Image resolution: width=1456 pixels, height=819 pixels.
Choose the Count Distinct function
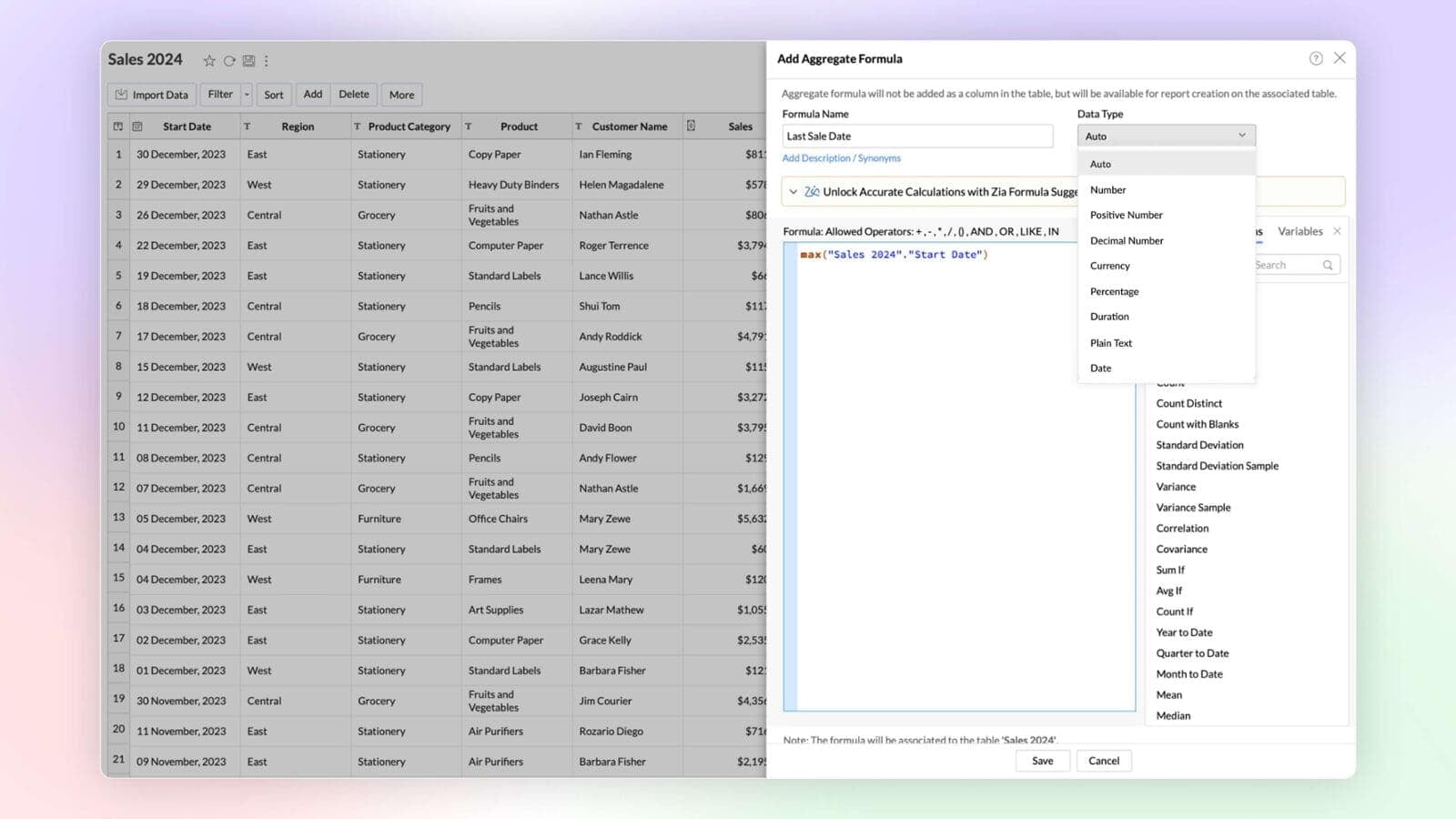[1188, 404]
